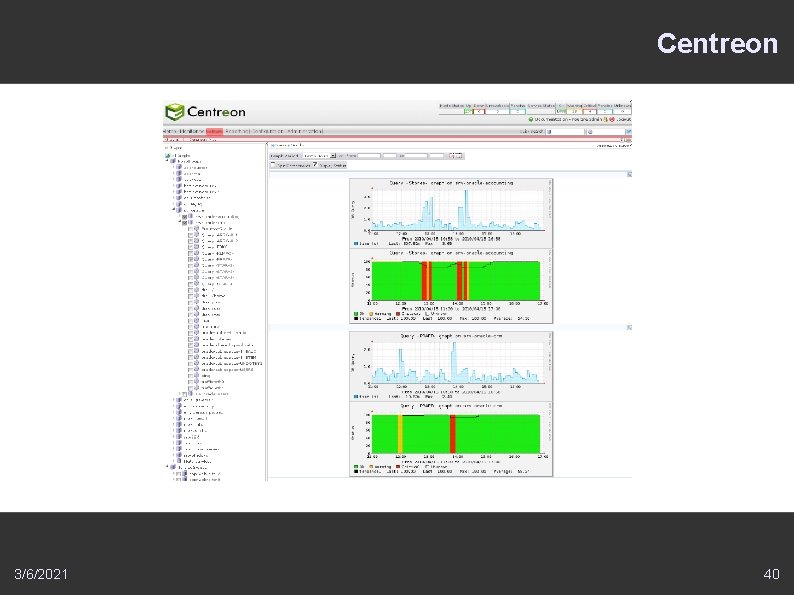The image size is (794, 595).
Task: Toggle the Display Status checkbox
Action: [x=315, y=165]
